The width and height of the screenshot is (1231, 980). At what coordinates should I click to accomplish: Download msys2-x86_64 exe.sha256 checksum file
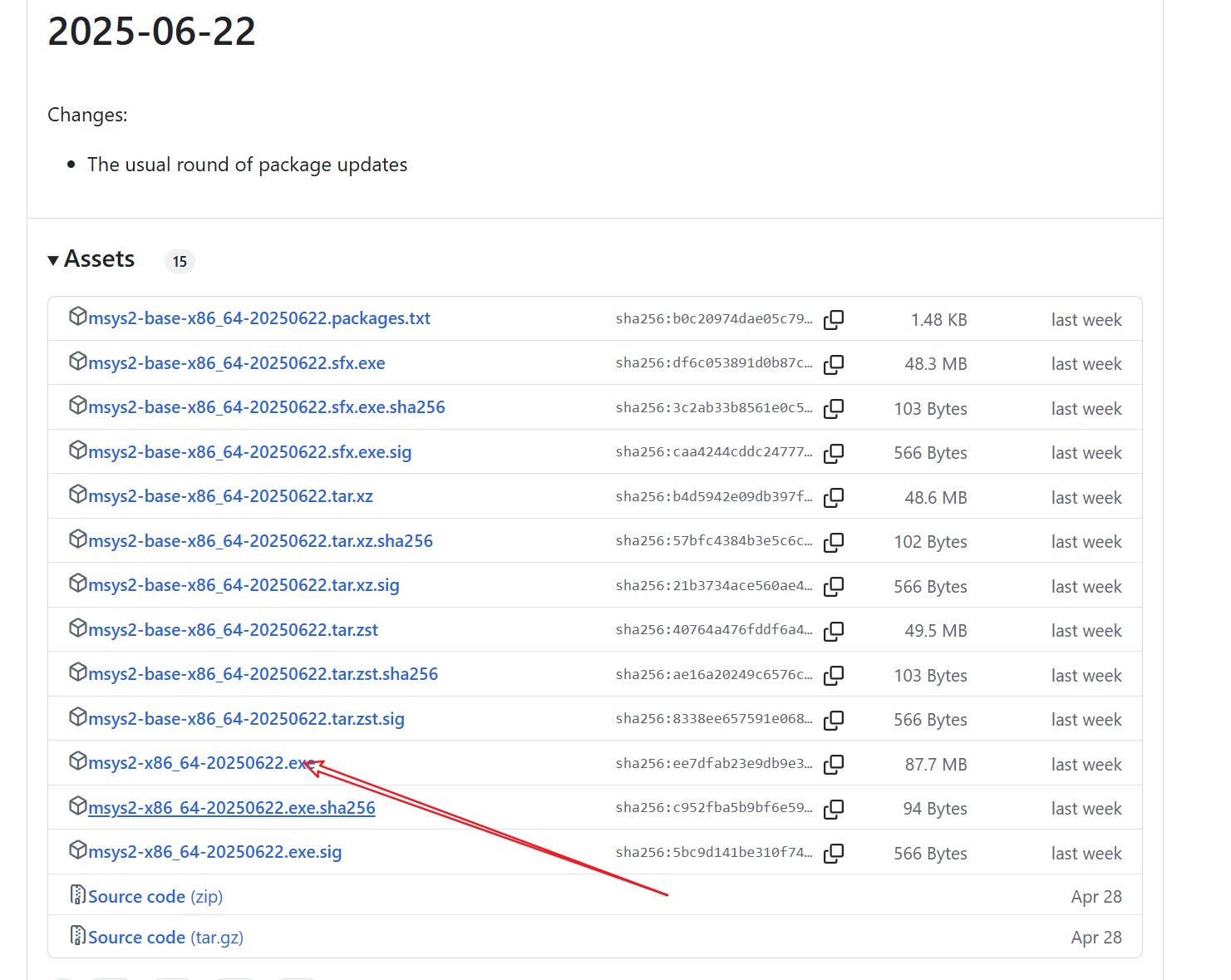point(231,808)
